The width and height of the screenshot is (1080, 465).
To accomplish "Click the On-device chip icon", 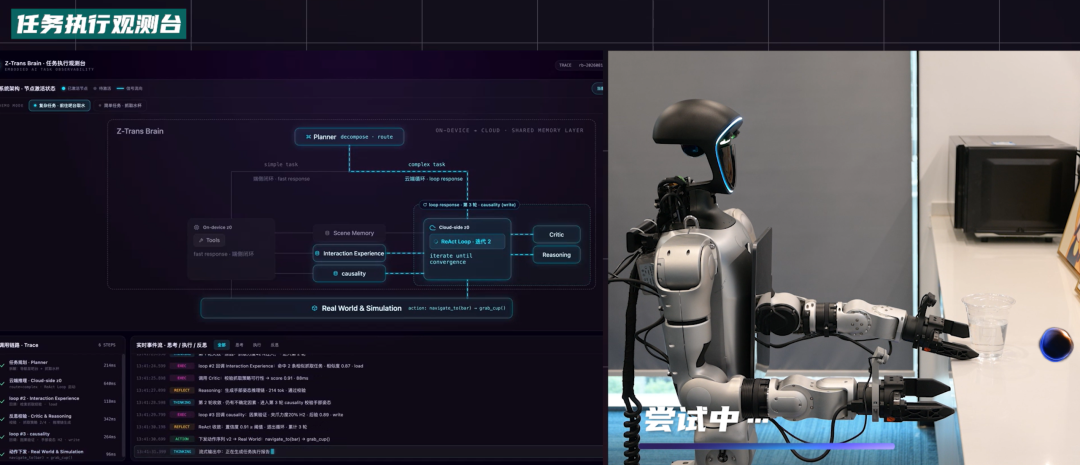I will coord(196,227).
